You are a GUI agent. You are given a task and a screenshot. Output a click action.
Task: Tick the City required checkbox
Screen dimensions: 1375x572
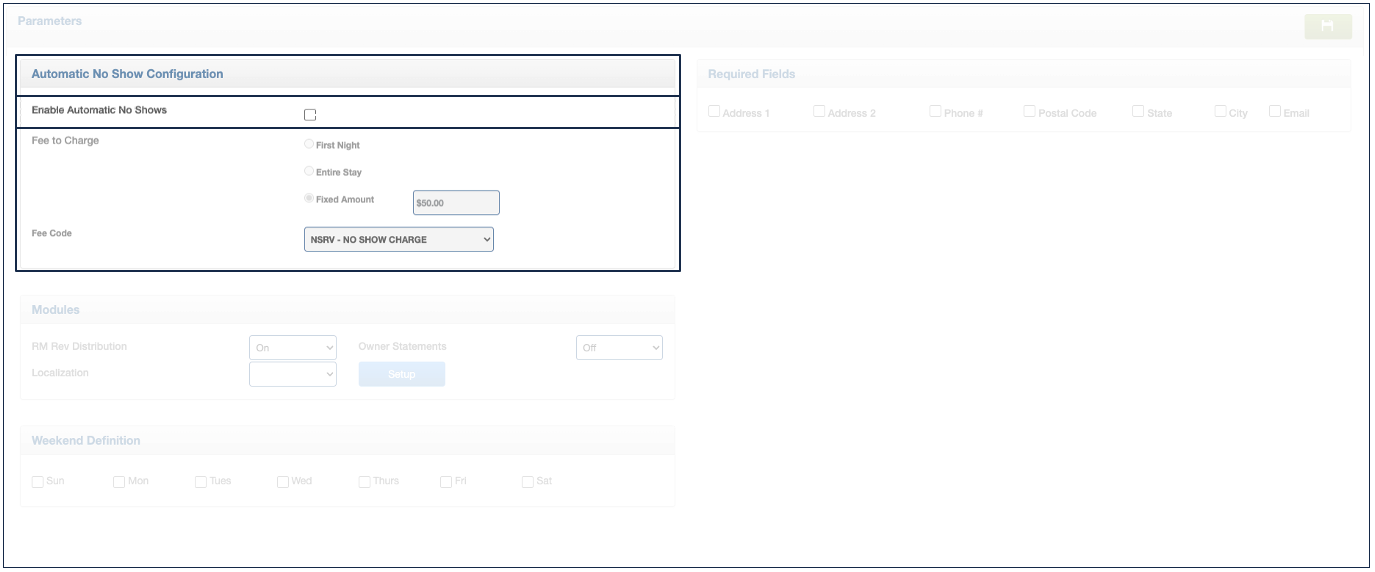point(1220,112)
